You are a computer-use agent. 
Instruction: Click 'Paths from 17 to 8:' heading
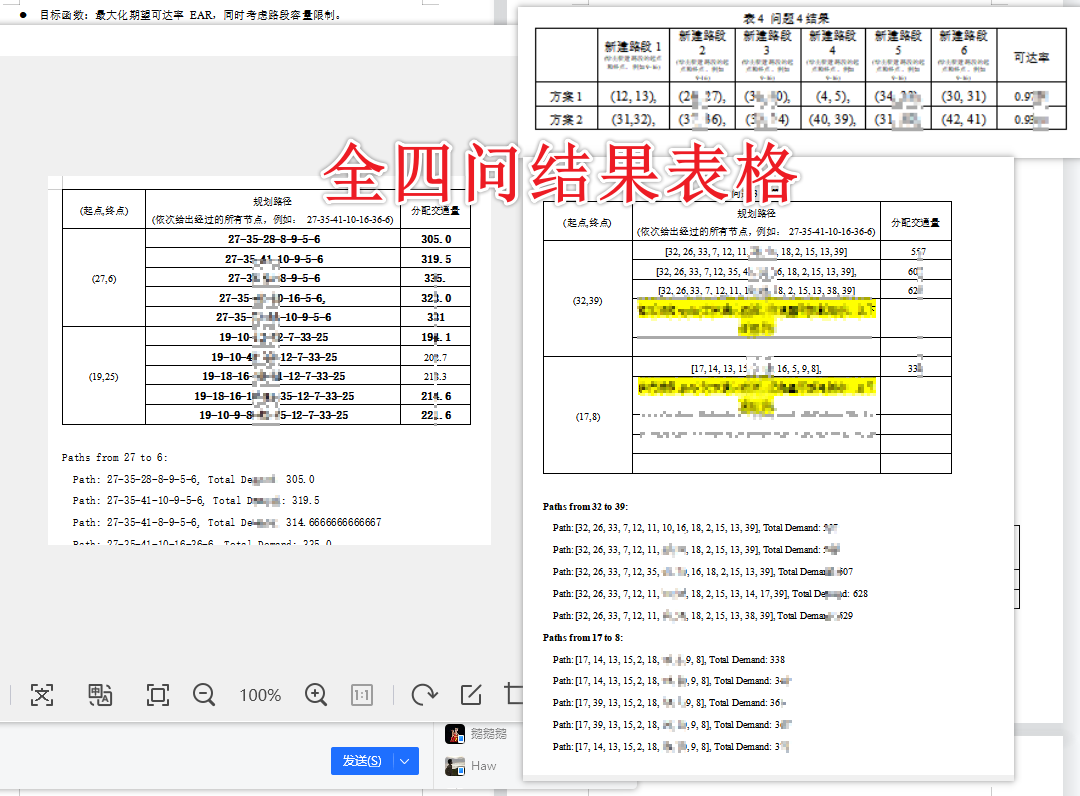[583, 637]
